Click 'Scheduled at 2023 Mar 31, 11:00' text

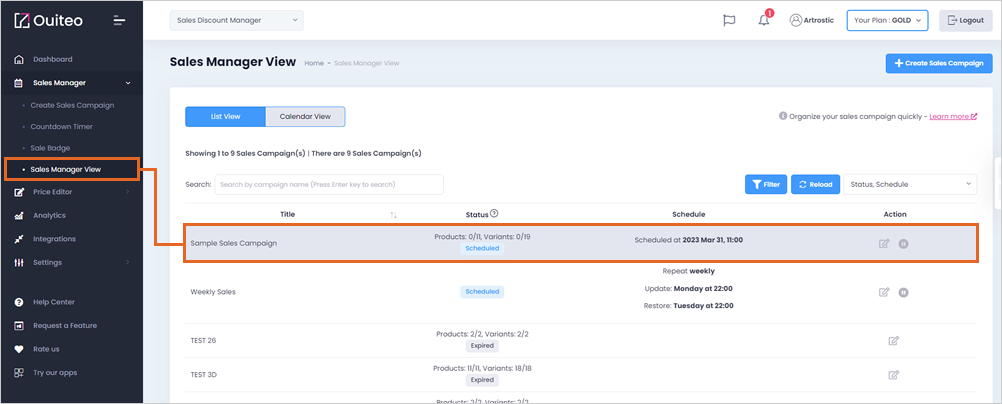click(688, 240)
